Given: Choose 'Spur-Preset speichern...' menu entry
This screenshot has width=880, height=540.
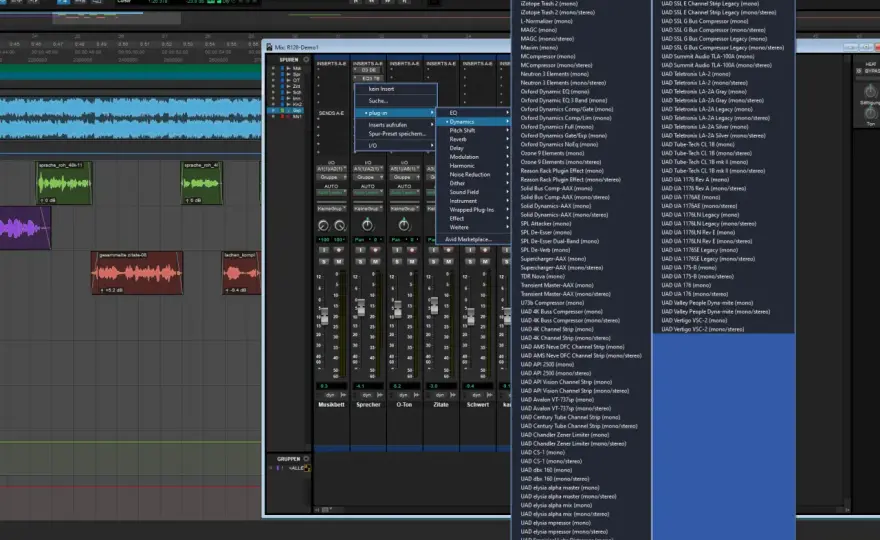Looking at the screenshot, I should click(x=396, y=134).
